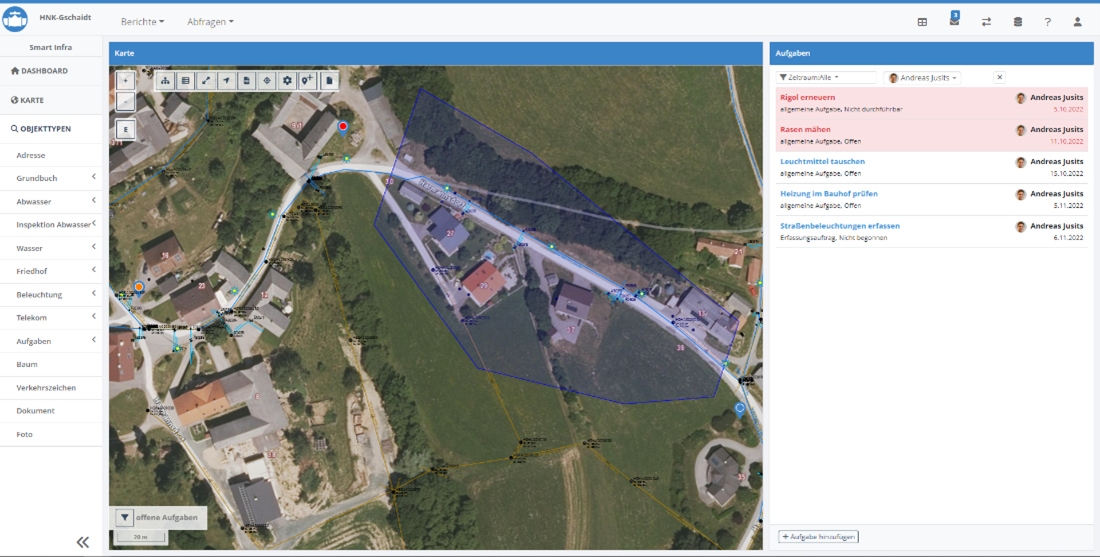1100x557 pixels.
Task: Open the help question mark icon
Action: click(x=1047, y=22)
